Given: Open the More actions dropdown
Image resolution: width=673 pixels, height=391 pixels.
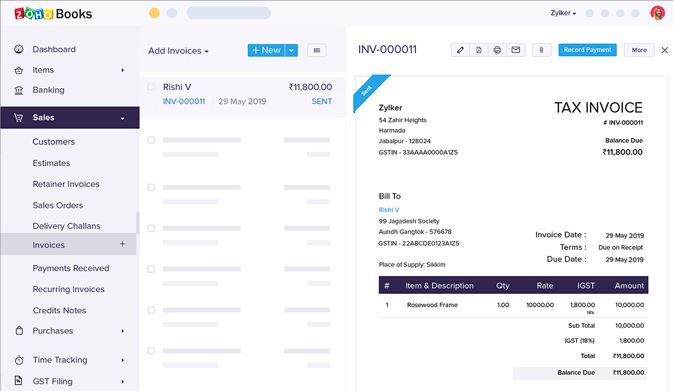Looking at the screenshot, I should coord(639,50).
